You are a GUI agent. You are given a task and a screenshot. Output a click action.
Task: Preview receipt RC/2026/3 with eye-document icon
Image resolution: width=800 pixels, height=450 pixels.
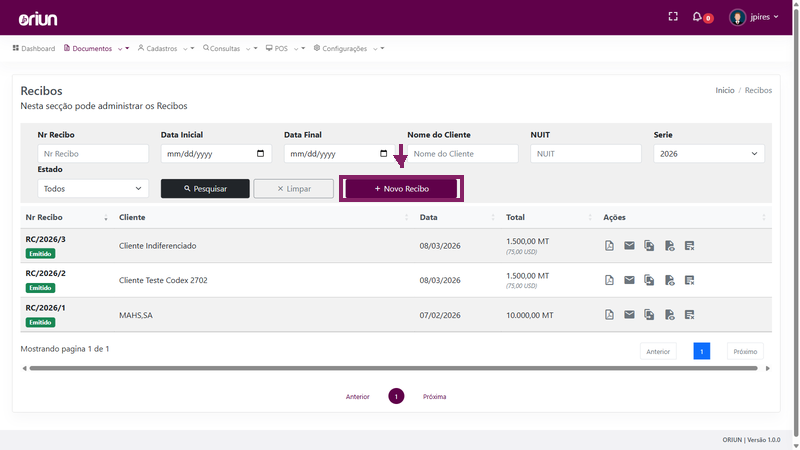click(x=669, y=245)
